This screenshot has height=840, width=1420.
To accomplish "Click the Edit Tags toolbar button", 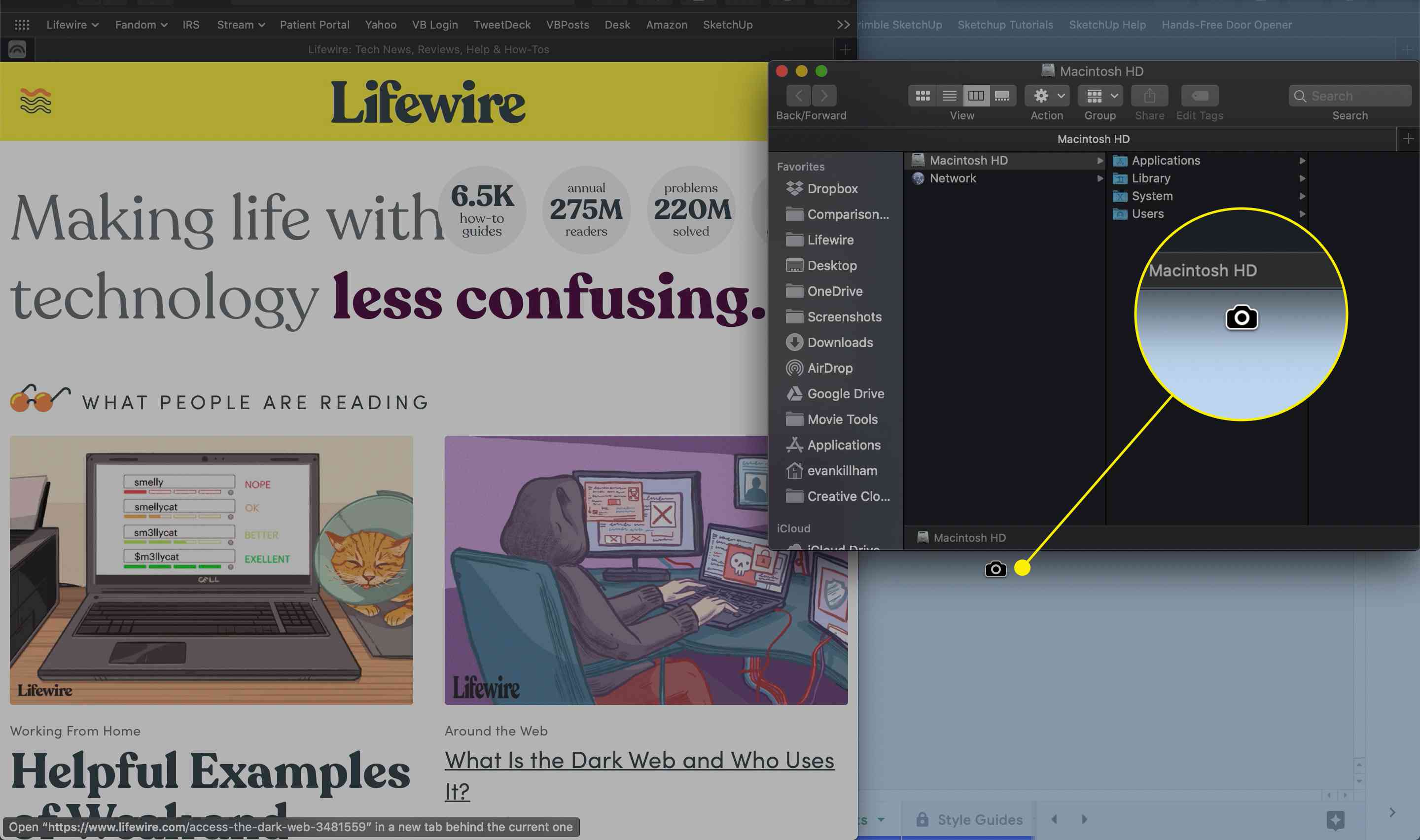I will coord(1200,96).
